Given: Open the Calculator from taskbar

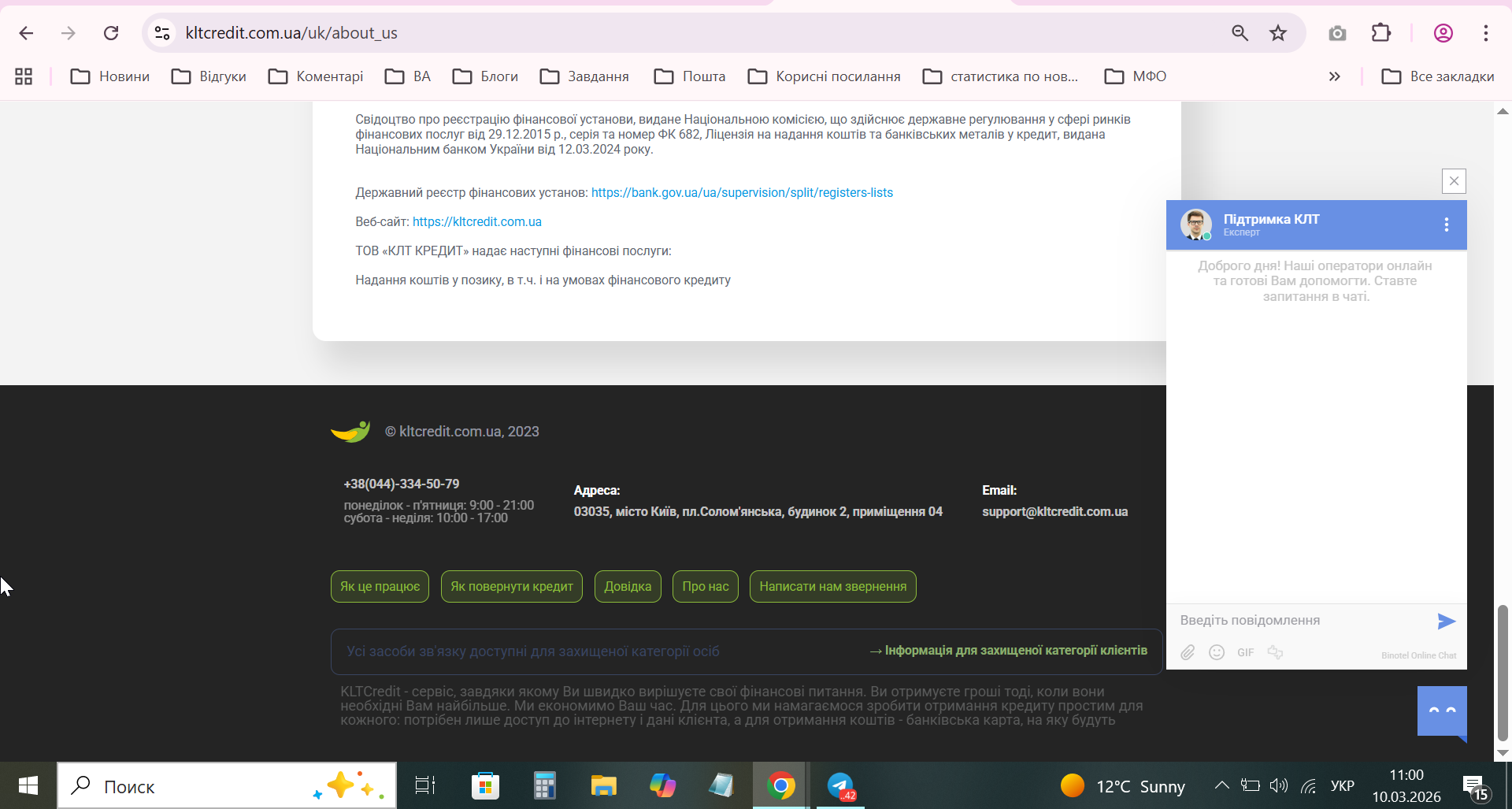Looking at the screenshot, I should [544, 785].
